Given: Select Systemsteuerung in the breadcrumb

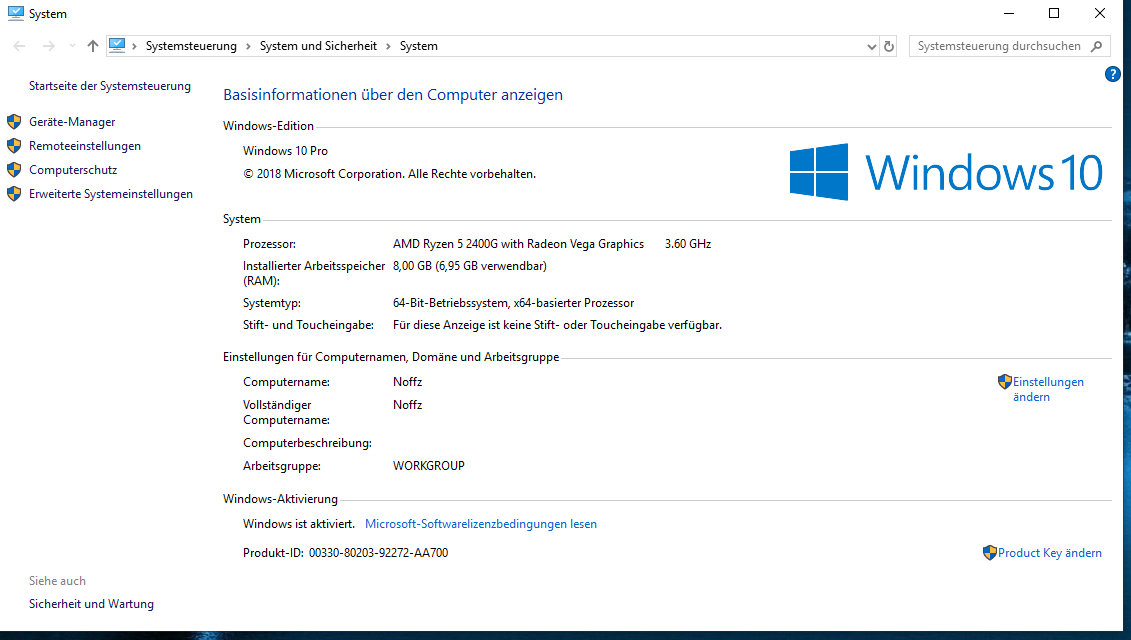Looking at the screenshot, I should [191, 46].
